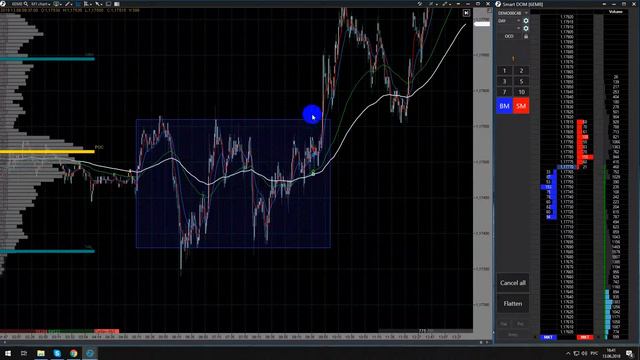
Task: Set order quantity with the 7 button
Action: pos(504,92)
